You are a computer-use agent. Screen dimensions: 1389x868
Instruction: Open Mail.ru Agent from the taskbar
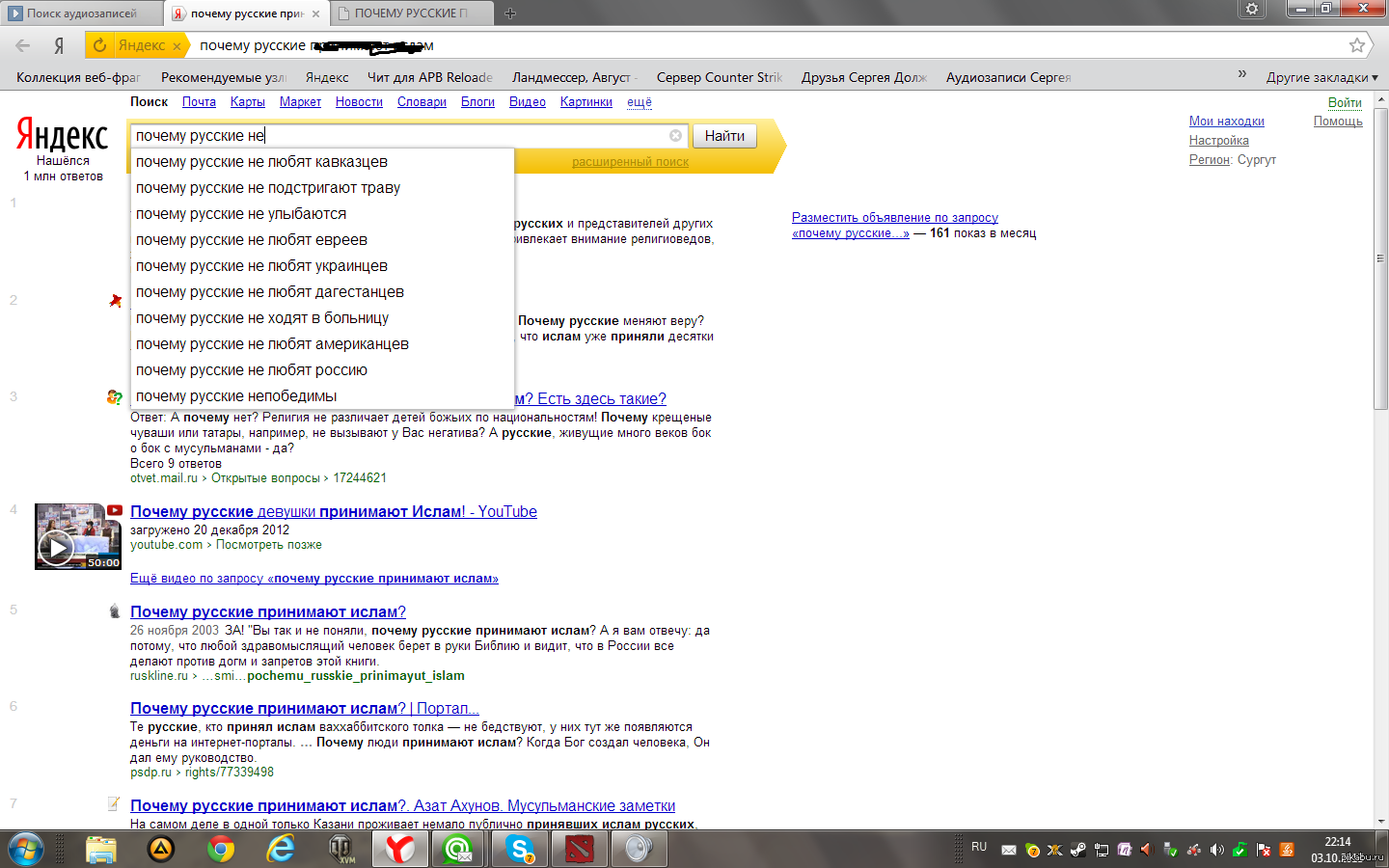tap(460, 849)
